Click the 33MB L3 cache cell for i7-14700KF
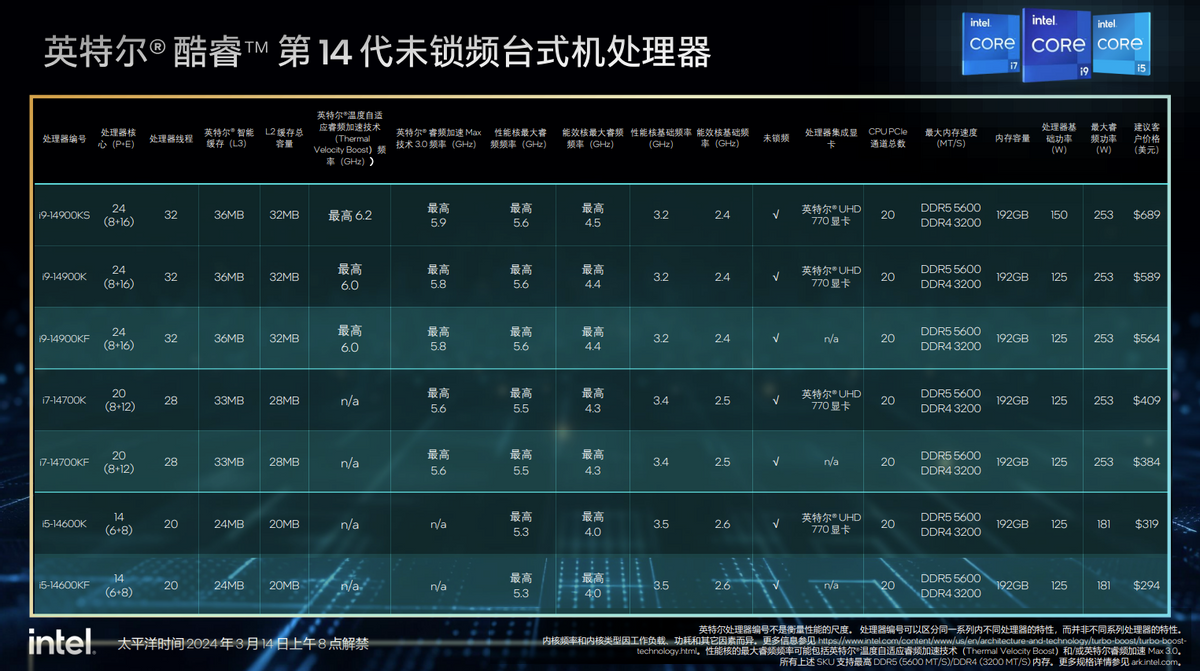The width and height of the screenshot is (1200, 671). (229, 463)
